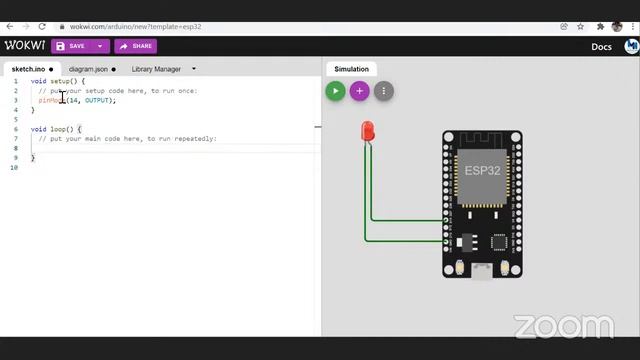
Task: Click code line 'void setup() {'
Action: coord(58,81)
